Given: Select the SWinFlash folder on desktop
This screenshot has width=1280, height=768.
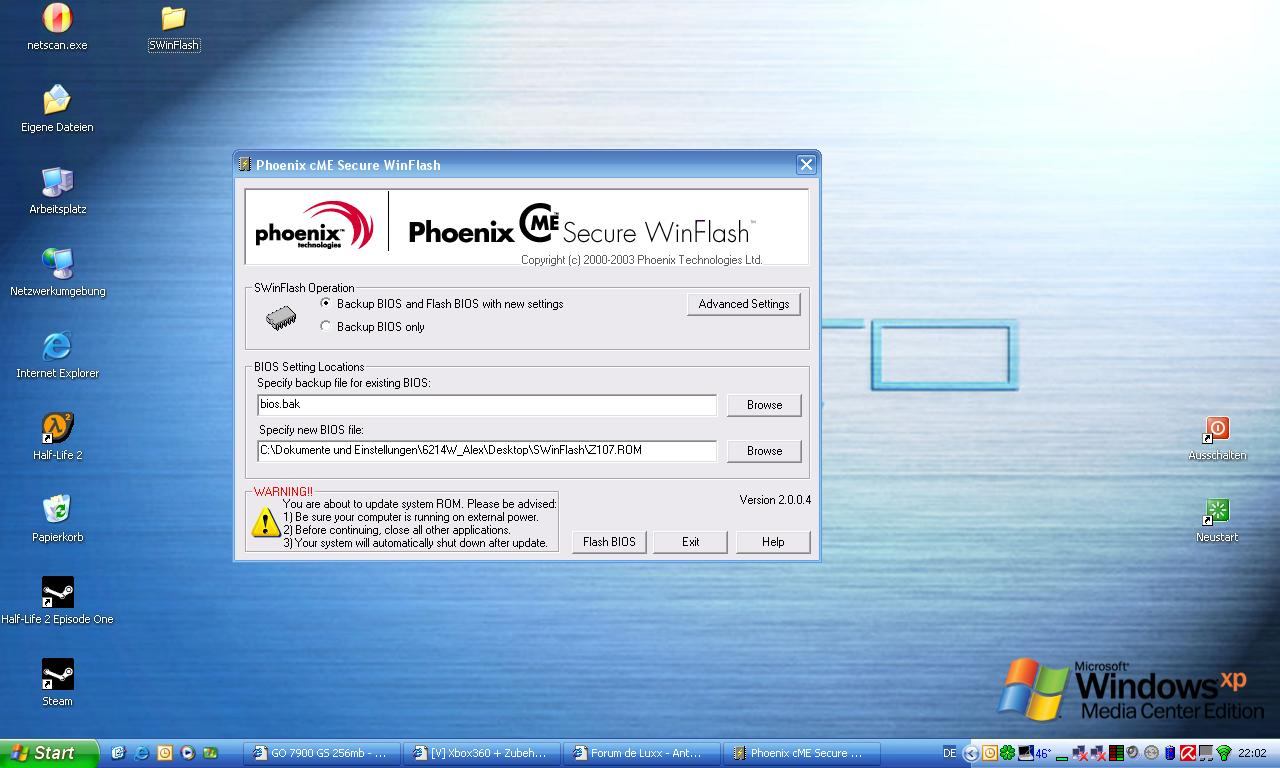Looking at the screenshot, I should point(174,28).
